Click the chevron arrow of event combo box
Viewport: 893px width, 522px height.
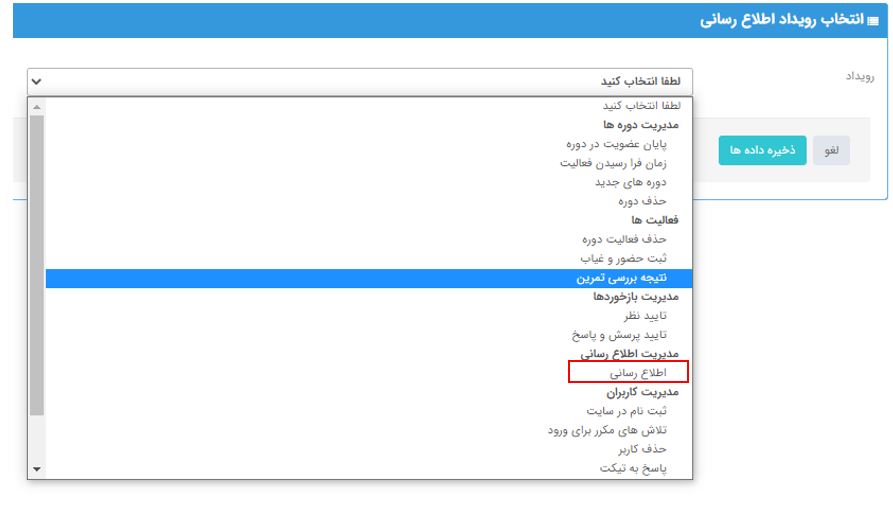pyautogui.click(x=36, y=81)
